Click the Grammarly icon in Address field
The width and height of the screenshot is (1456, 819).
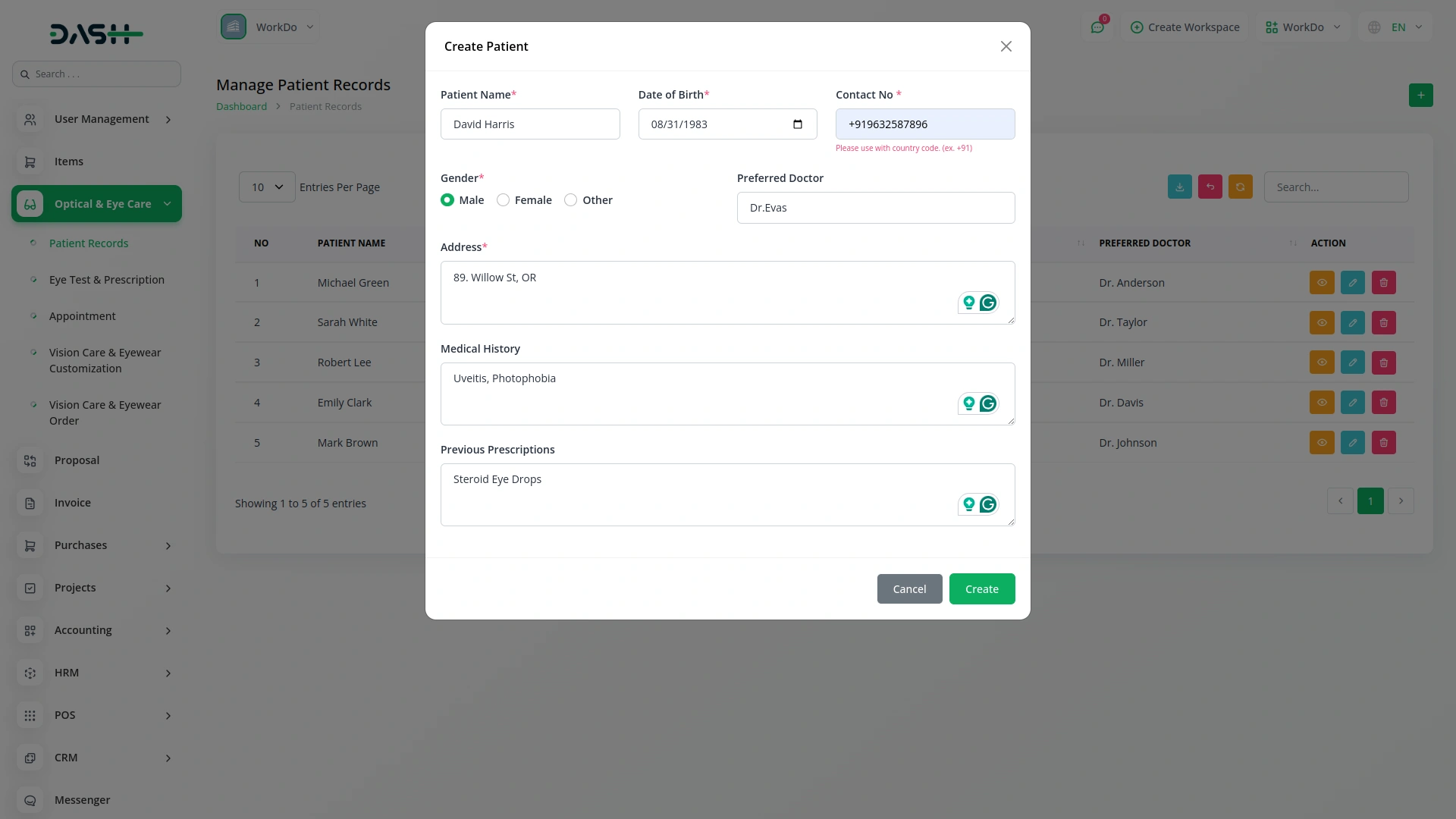[x=987, y=303]
